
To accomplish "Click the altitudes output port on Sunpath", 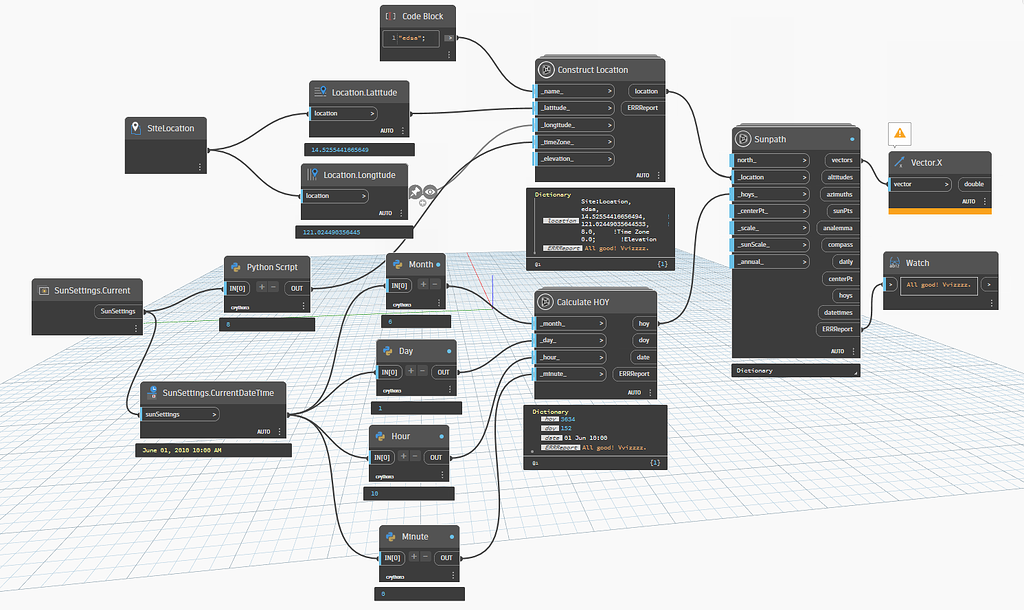I will click(840, 177).
